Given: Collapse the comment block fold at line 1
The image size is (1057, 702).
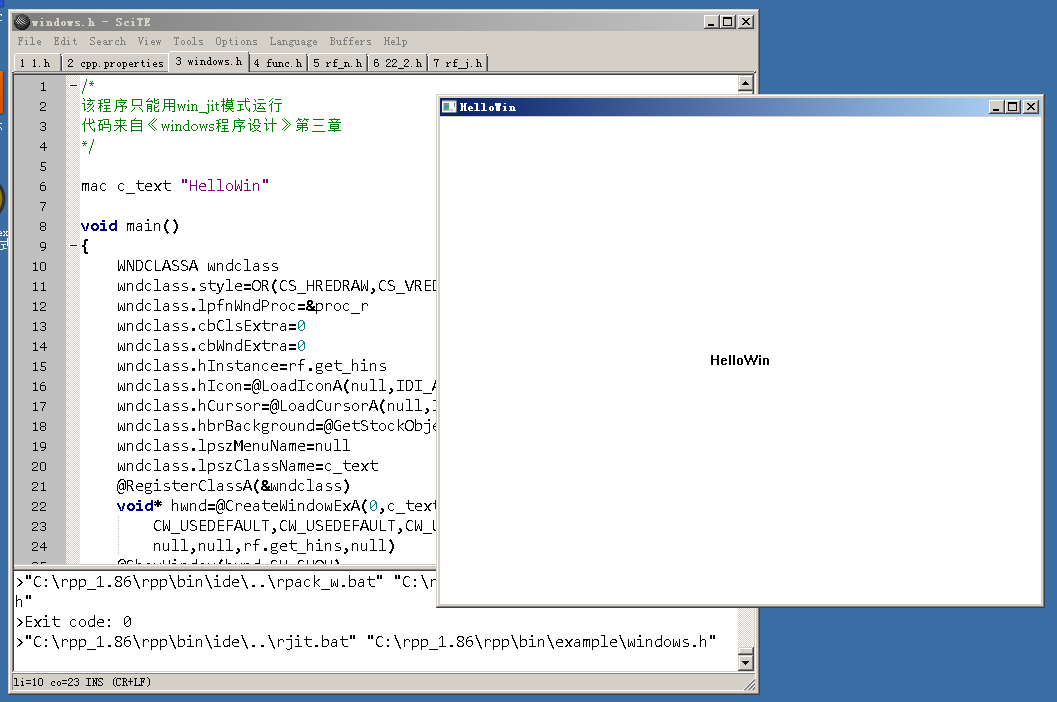Looking at the screenshot, I should pyautogui.click(x=73, y=86).
